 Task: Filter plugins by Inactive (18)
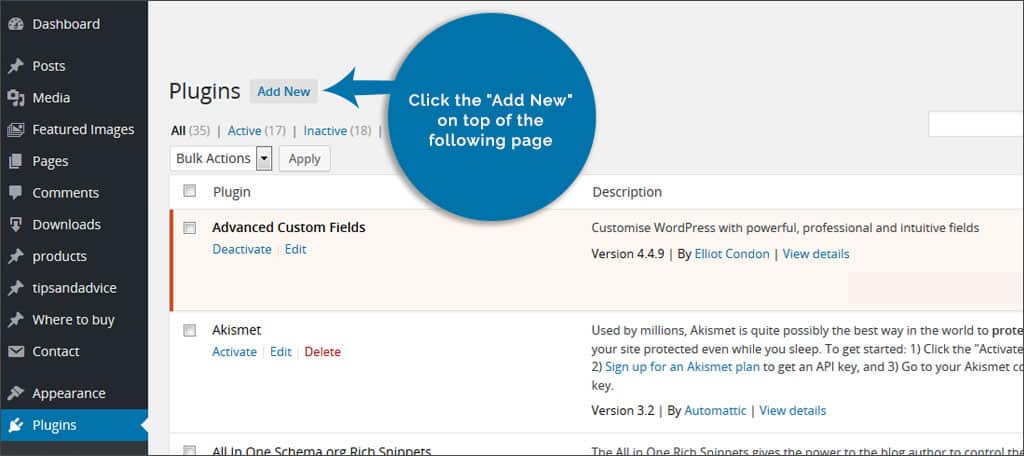337,131
